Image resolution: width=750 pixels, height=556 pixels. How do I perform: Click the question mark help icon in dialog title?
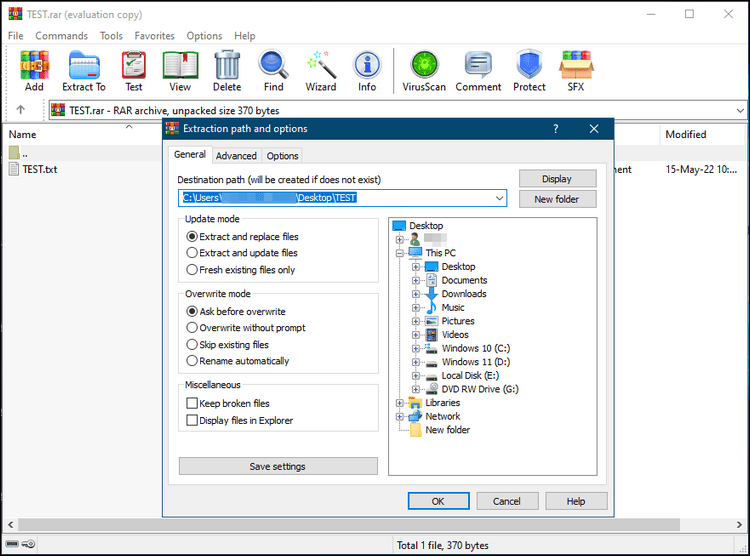pyautogui.click(x=555, y=129)
